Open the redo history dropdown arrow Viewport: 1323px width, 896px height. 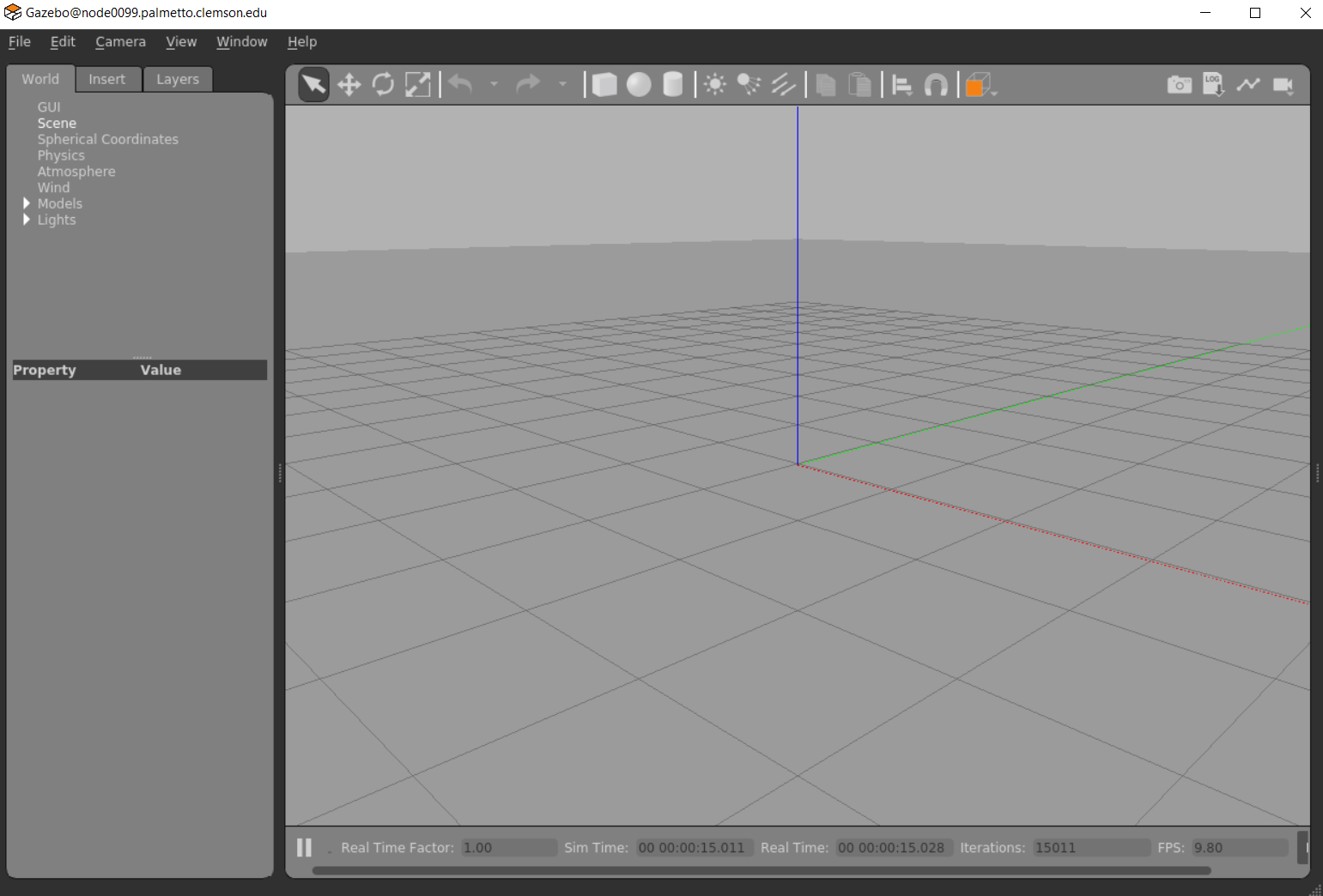[x=562, y=84]
